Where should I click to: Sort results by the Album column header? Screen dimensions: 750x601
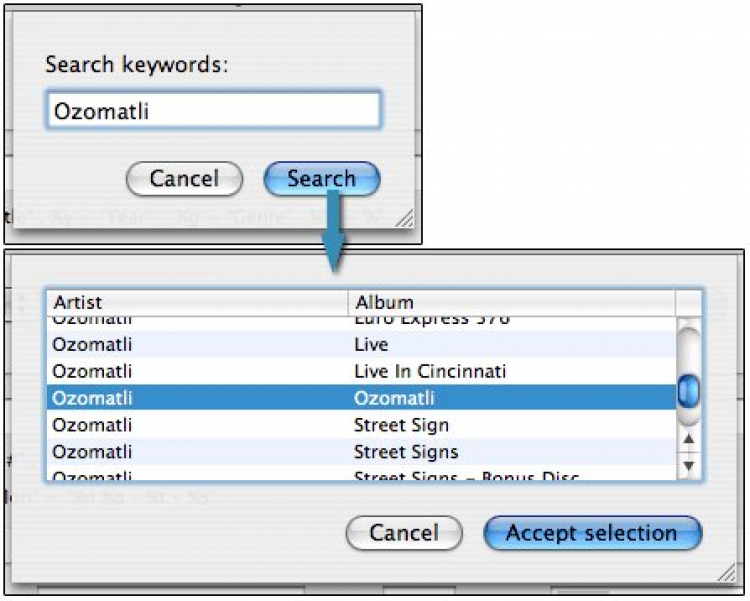512,302
